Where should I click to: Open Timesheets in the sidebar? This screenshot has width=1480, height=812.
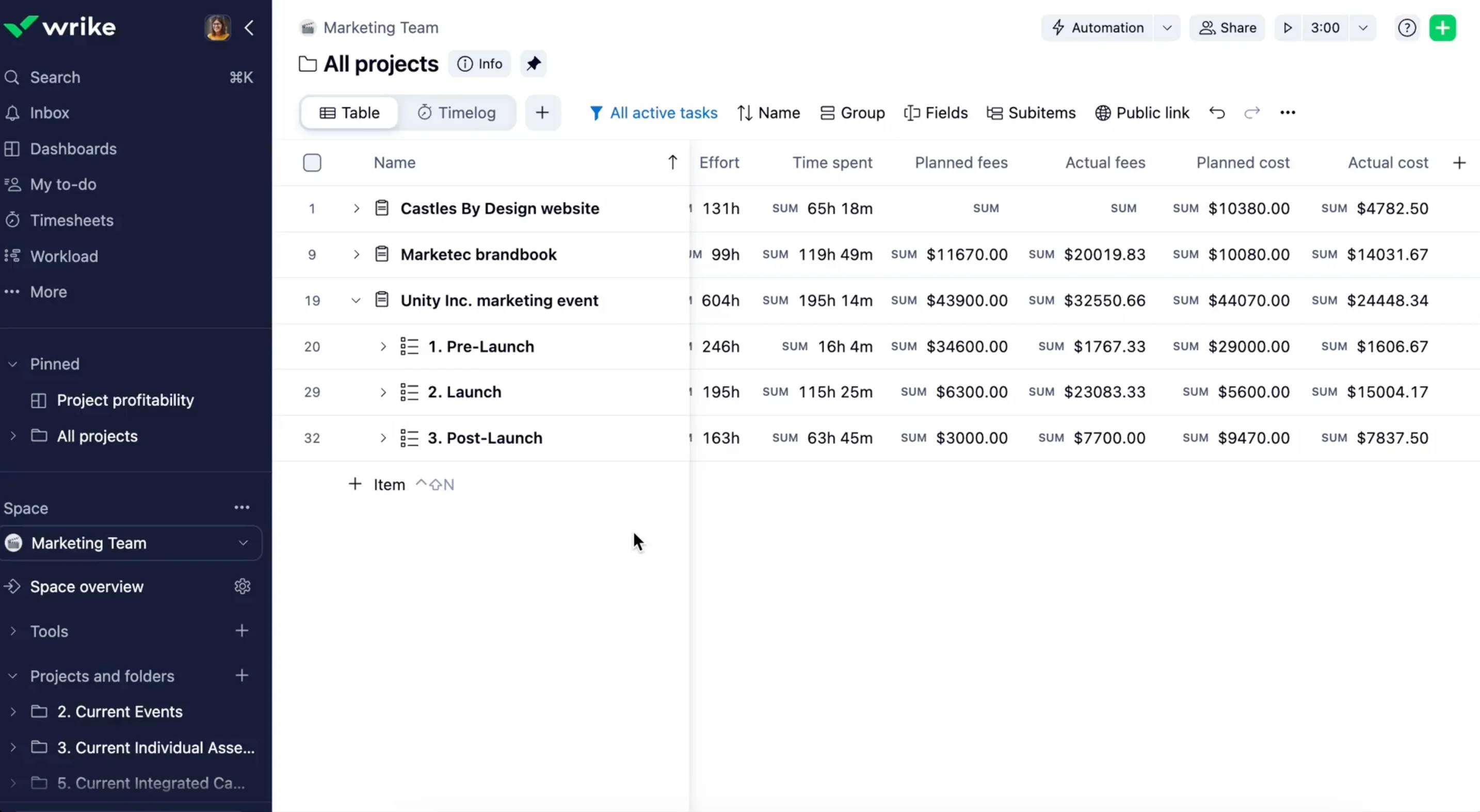click(71, 220)
